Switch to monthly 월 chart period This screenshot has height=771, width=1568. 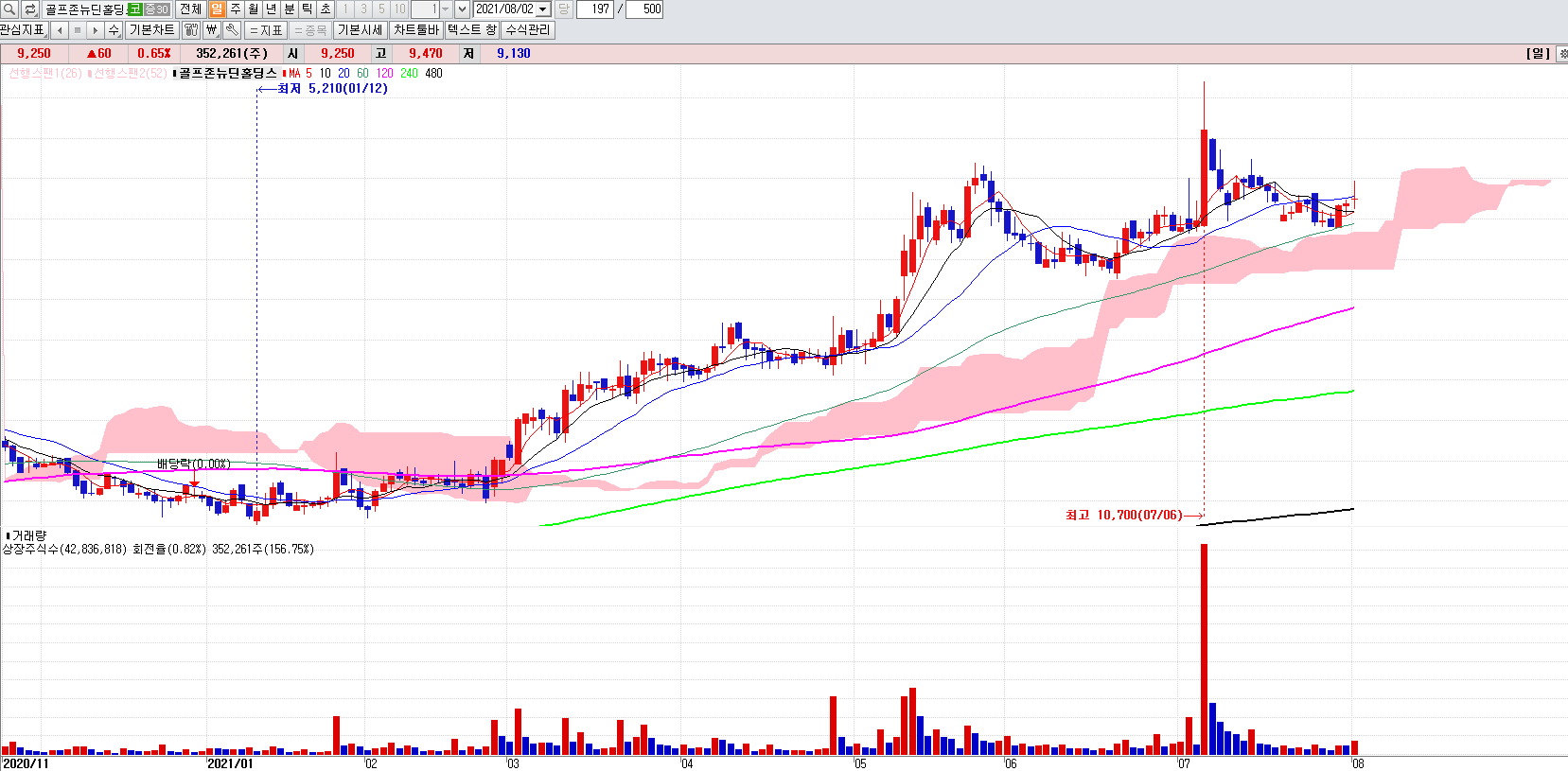(254, 9)
